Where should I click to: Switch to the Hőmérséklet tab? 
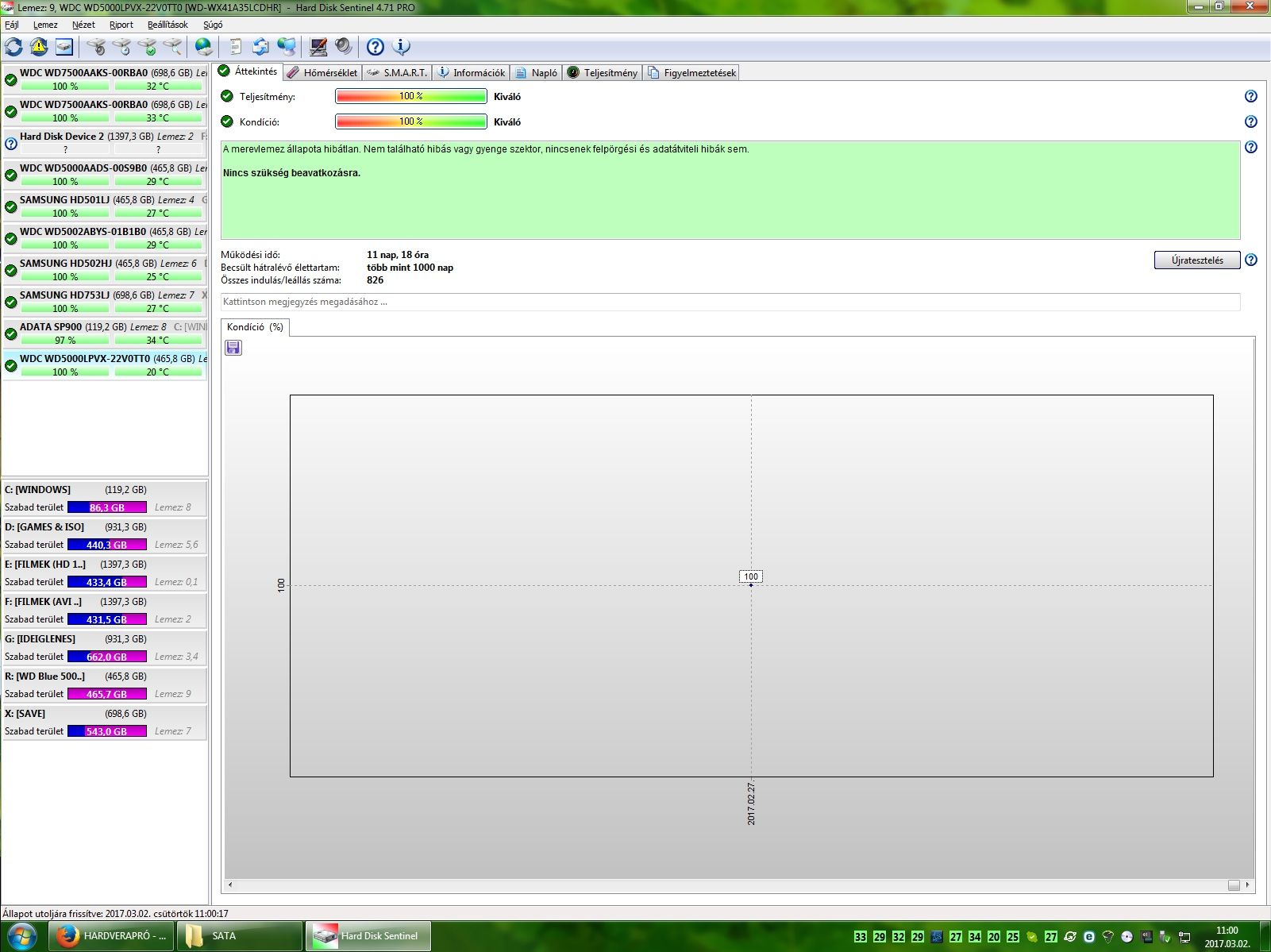322,72
